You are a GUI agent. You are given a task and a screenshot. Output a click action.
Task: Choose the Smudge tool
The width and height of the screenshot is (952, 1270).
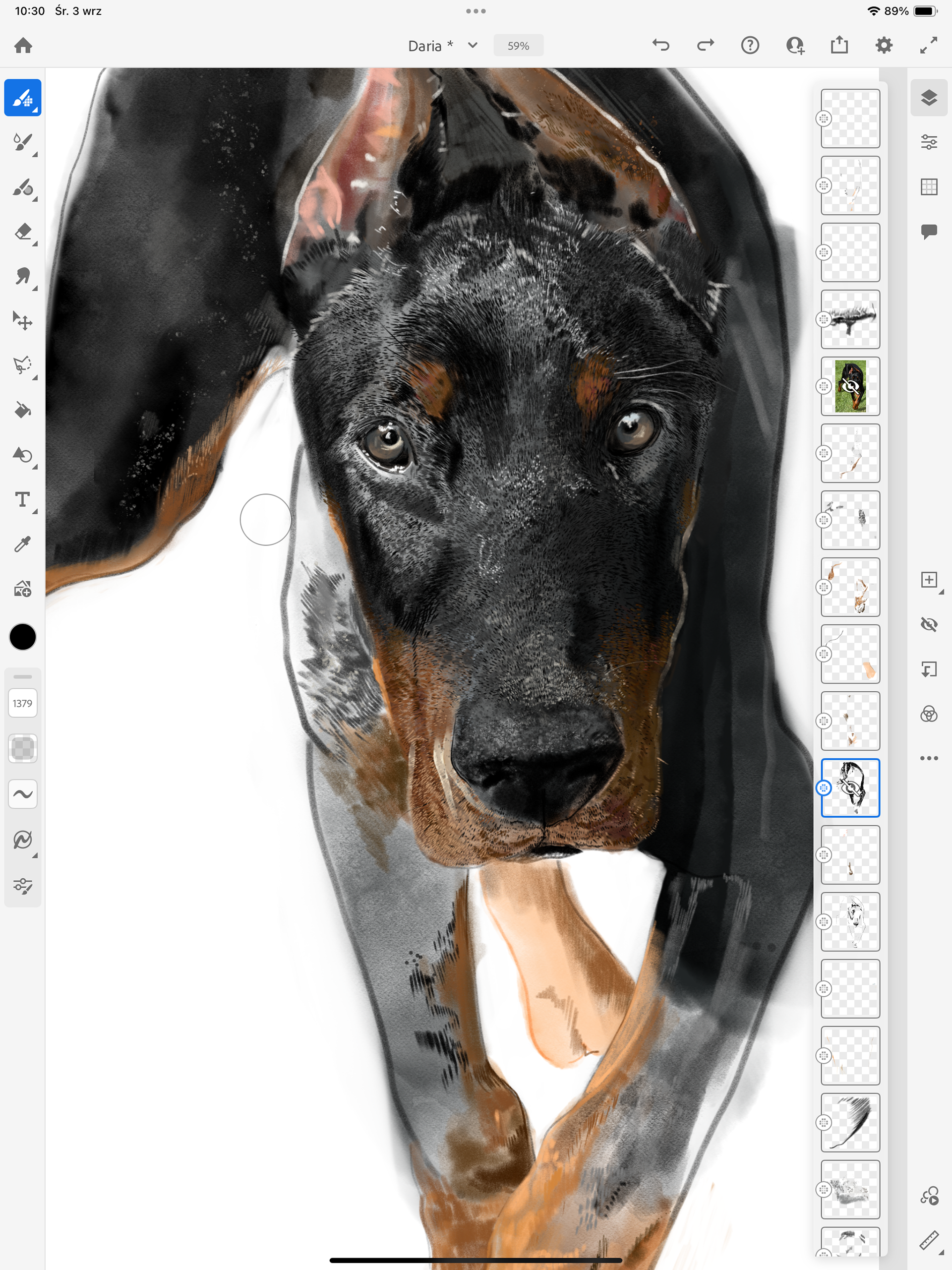22,276
